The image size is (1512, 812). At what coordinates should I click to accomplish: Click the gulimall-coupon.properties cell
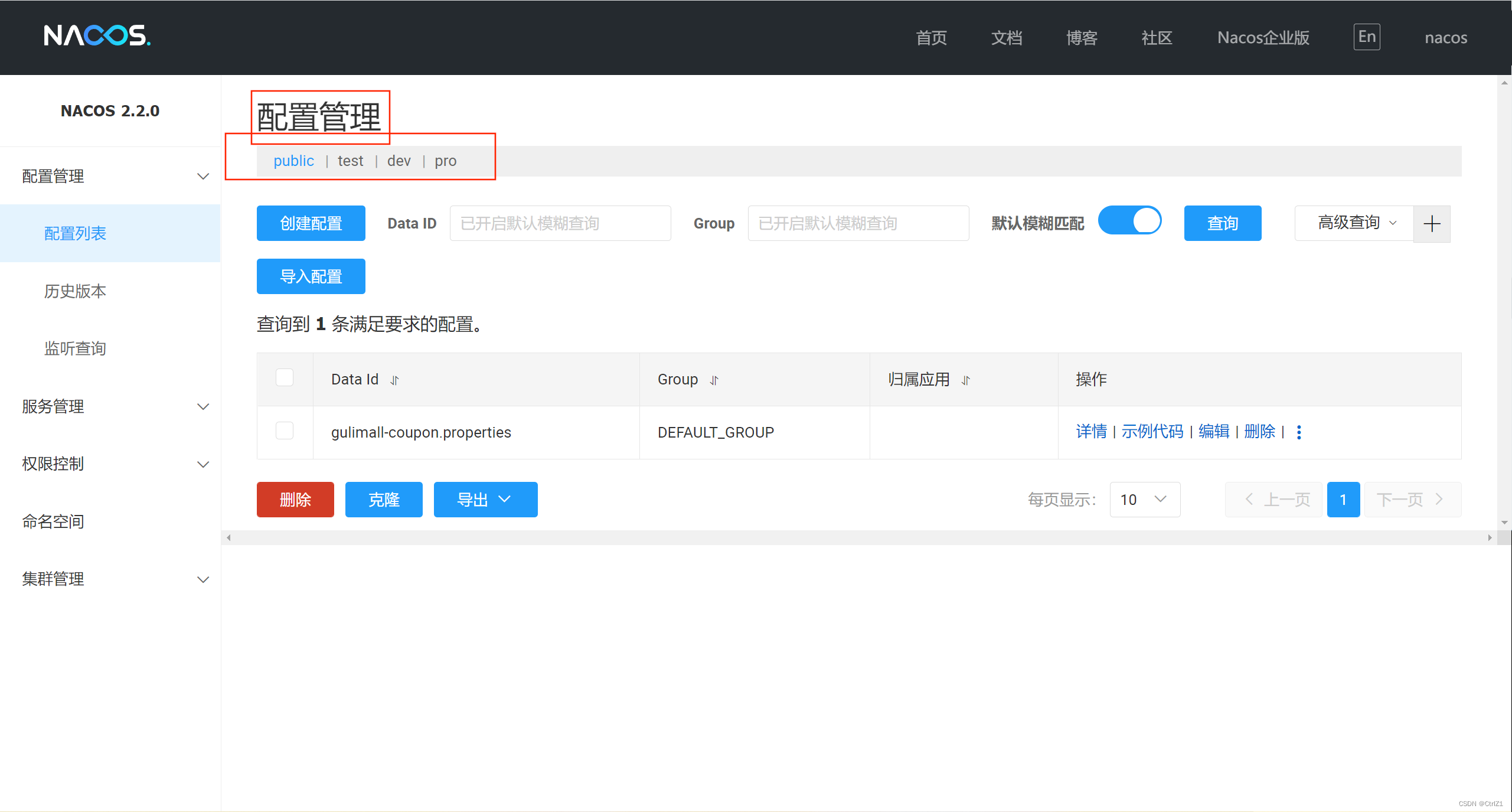[x=476, y=432]
